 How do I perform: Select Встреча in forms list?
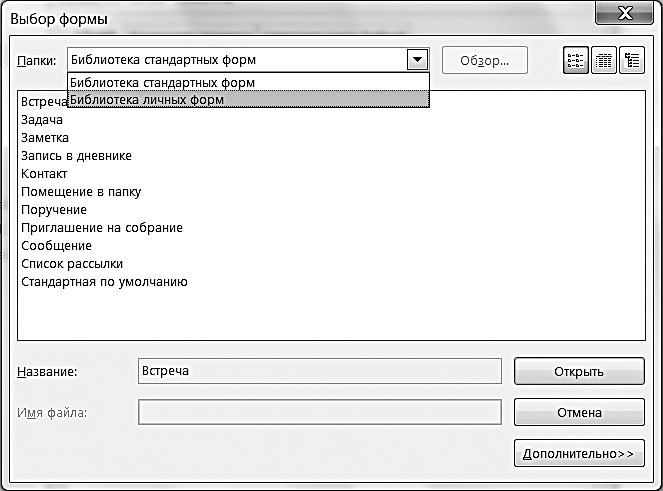44,102
